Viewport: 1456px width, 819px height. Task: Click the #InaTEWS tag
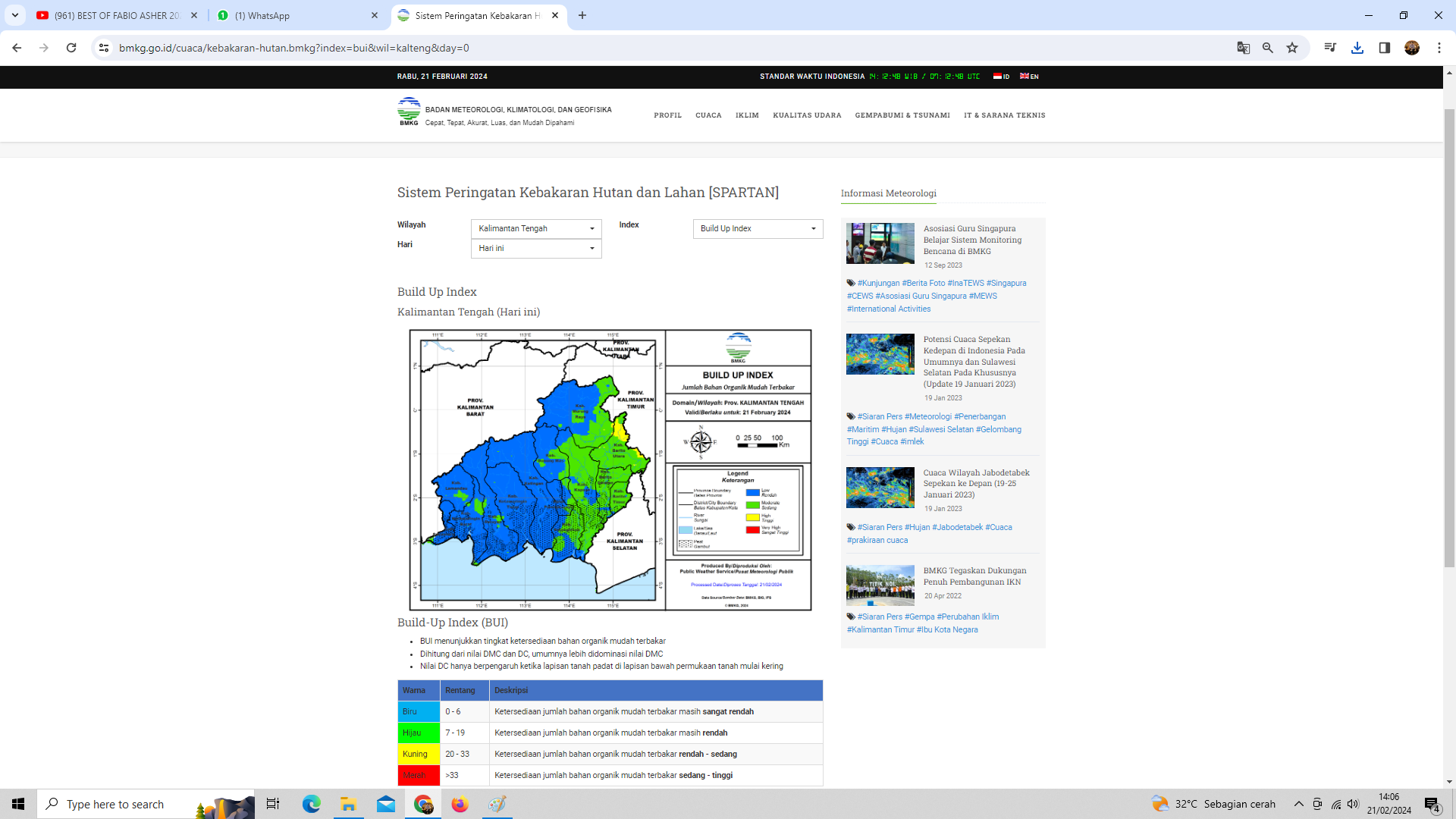click(x=965, y=283)
